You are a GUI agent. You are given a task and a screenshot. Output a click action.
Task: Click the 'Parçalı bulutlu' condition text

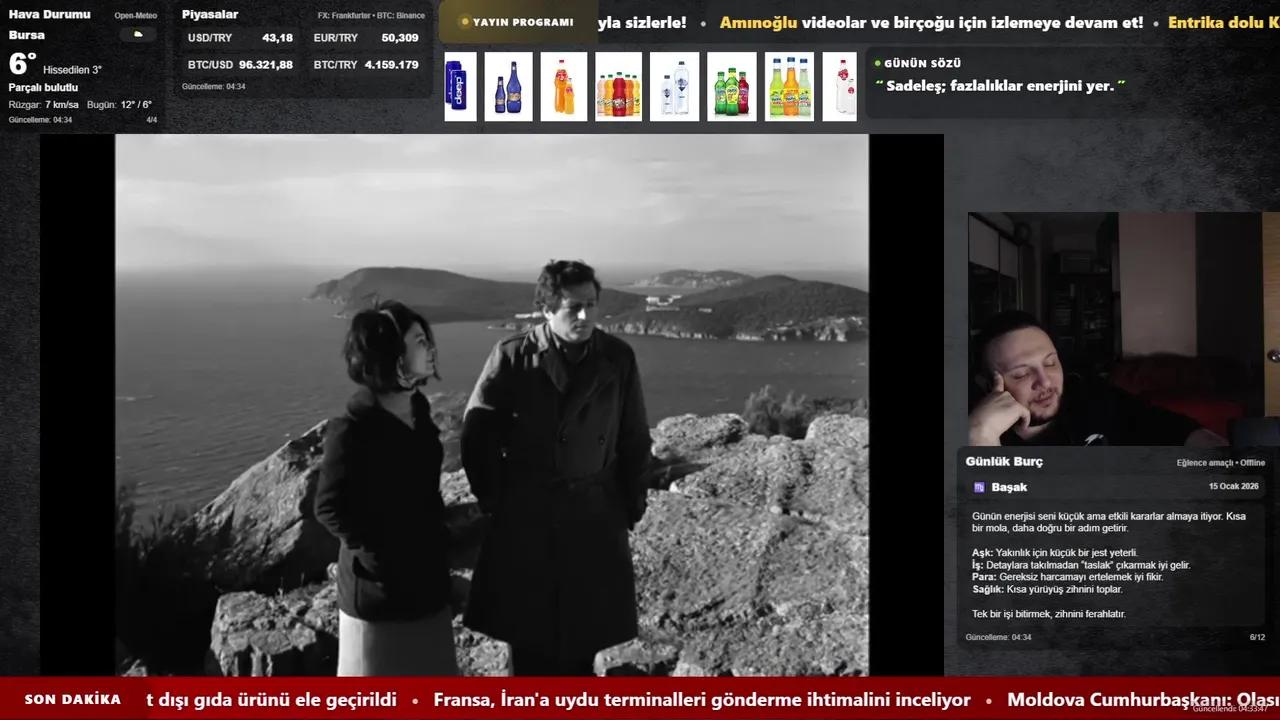click(43, 88)
